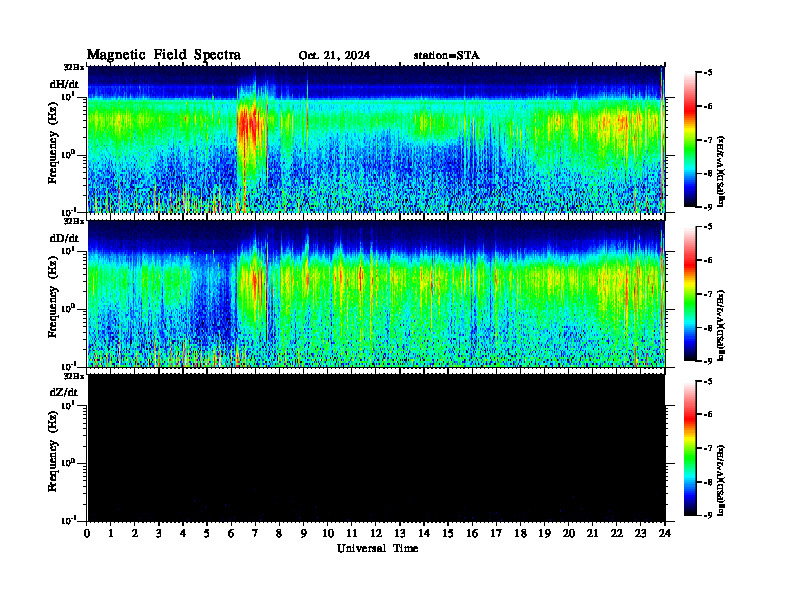Open the dD/dt spectrogram plot
This screenshot has height=612, width=792.
[x=376, y=293]
